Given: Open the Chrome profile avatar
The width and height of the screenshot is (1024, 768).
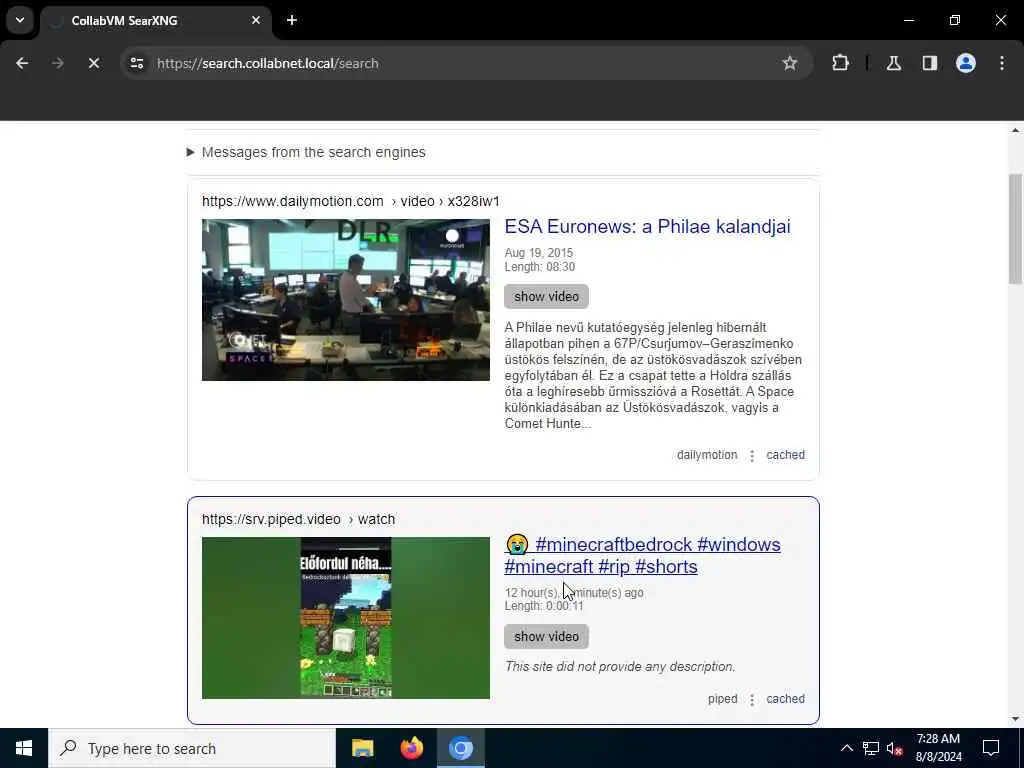Looking at the screenshot, I should pyautogui.click(x=966, y=63).
